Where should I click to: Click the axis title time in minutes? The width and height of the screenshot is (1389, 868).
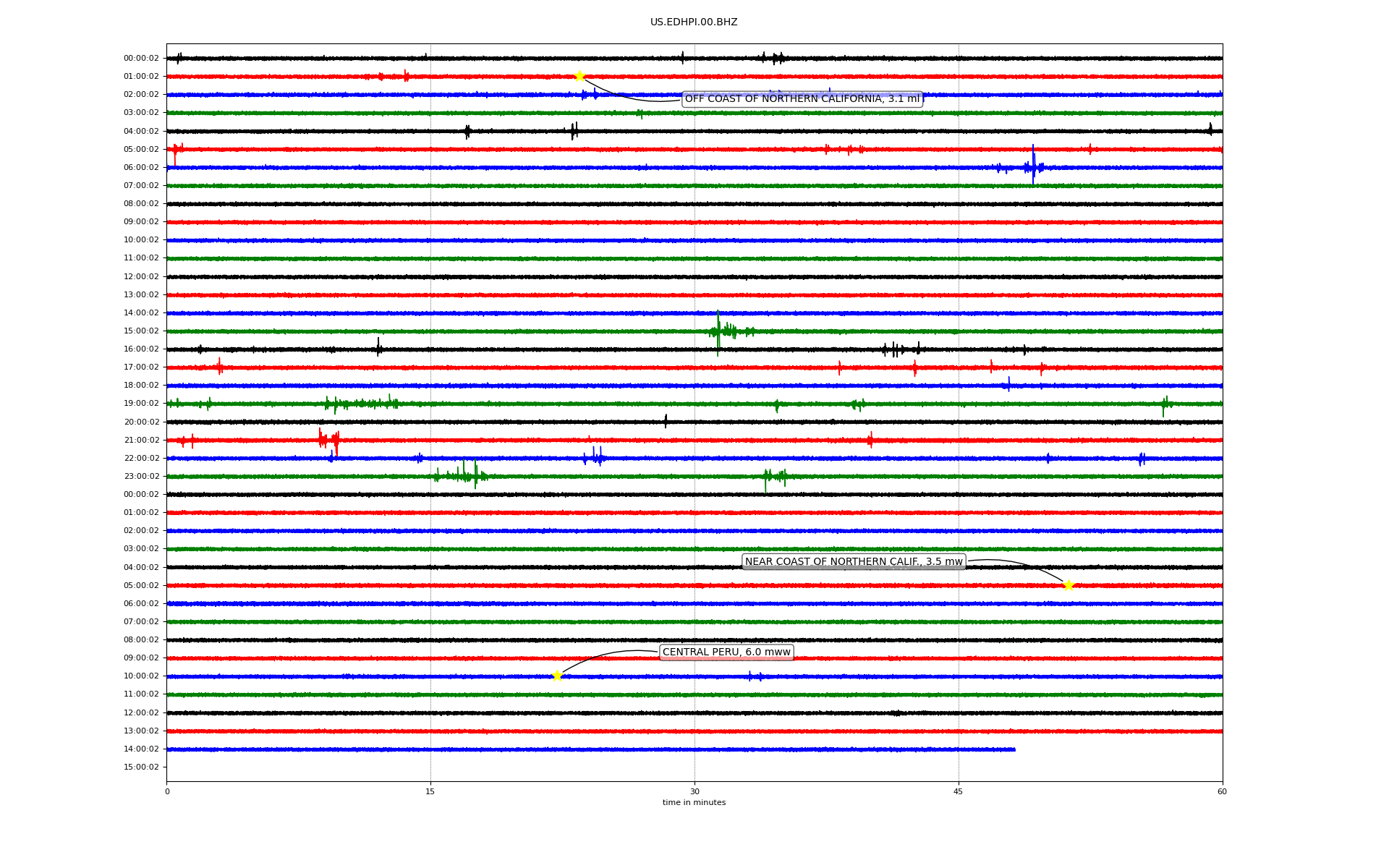[694, 803]
